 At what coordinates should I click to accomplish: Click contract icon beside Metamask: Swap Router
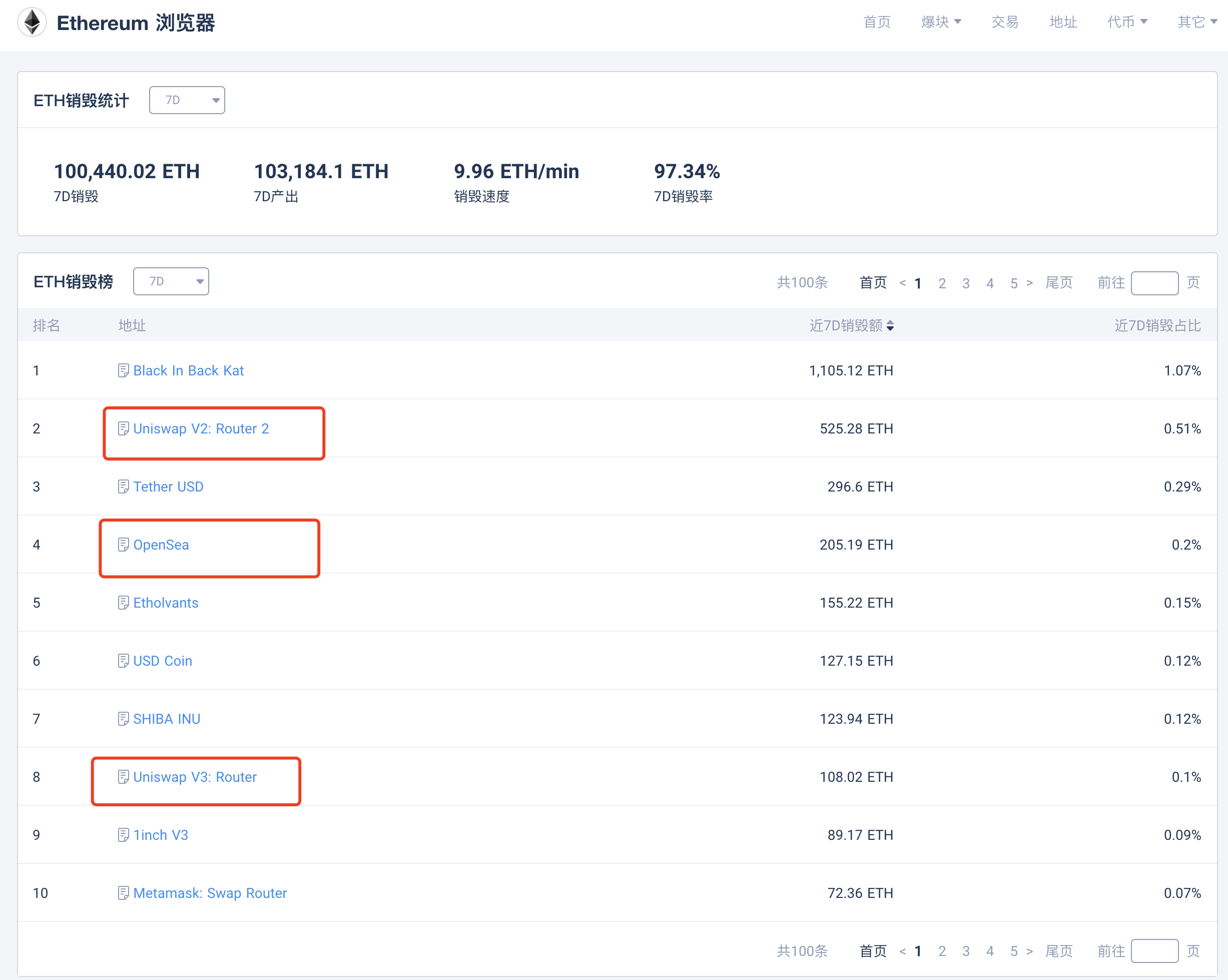(x=123, y=894)
